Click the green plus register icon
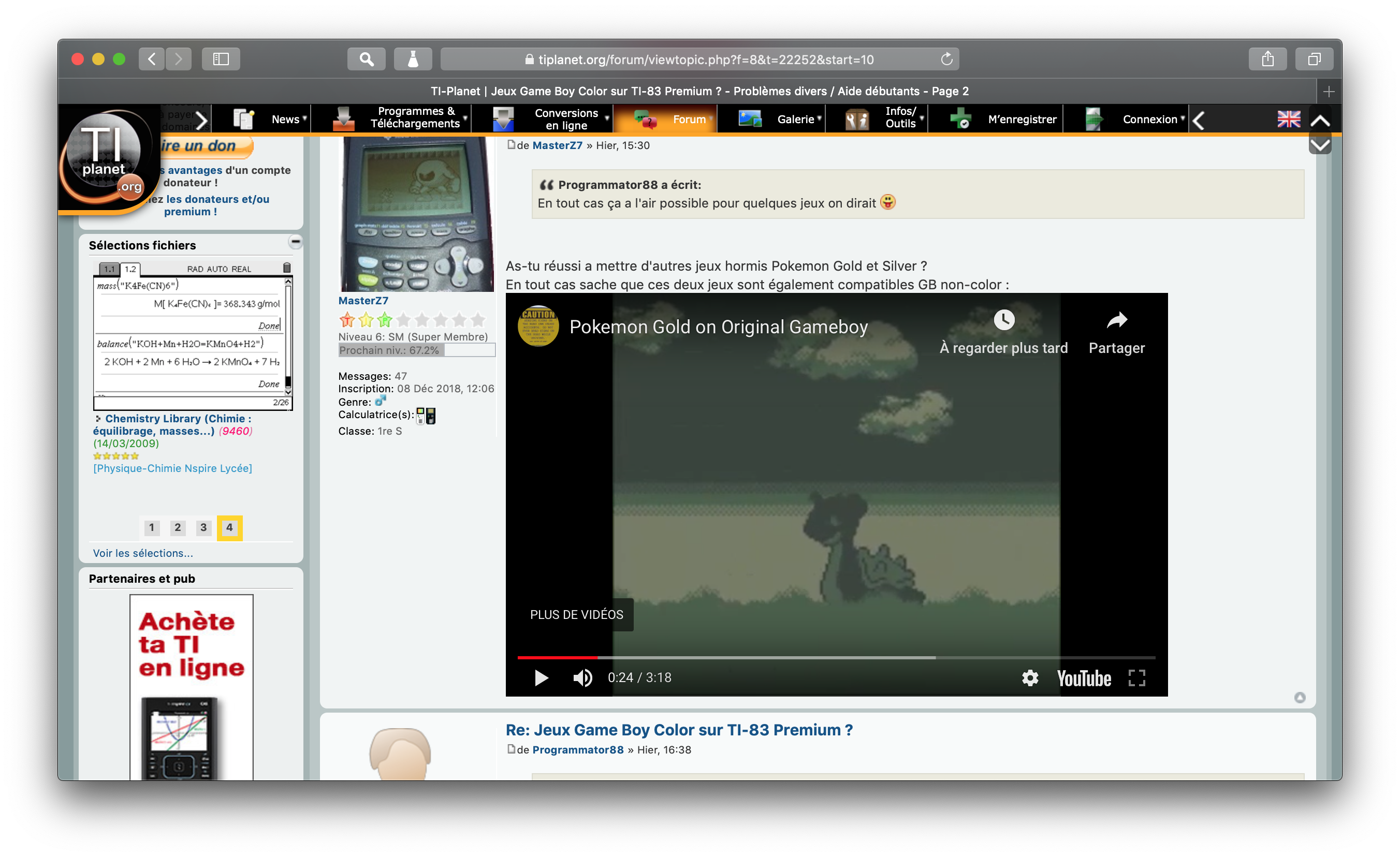The height and width of the screenshot is (857, 1400). click(x=960, y=119)
